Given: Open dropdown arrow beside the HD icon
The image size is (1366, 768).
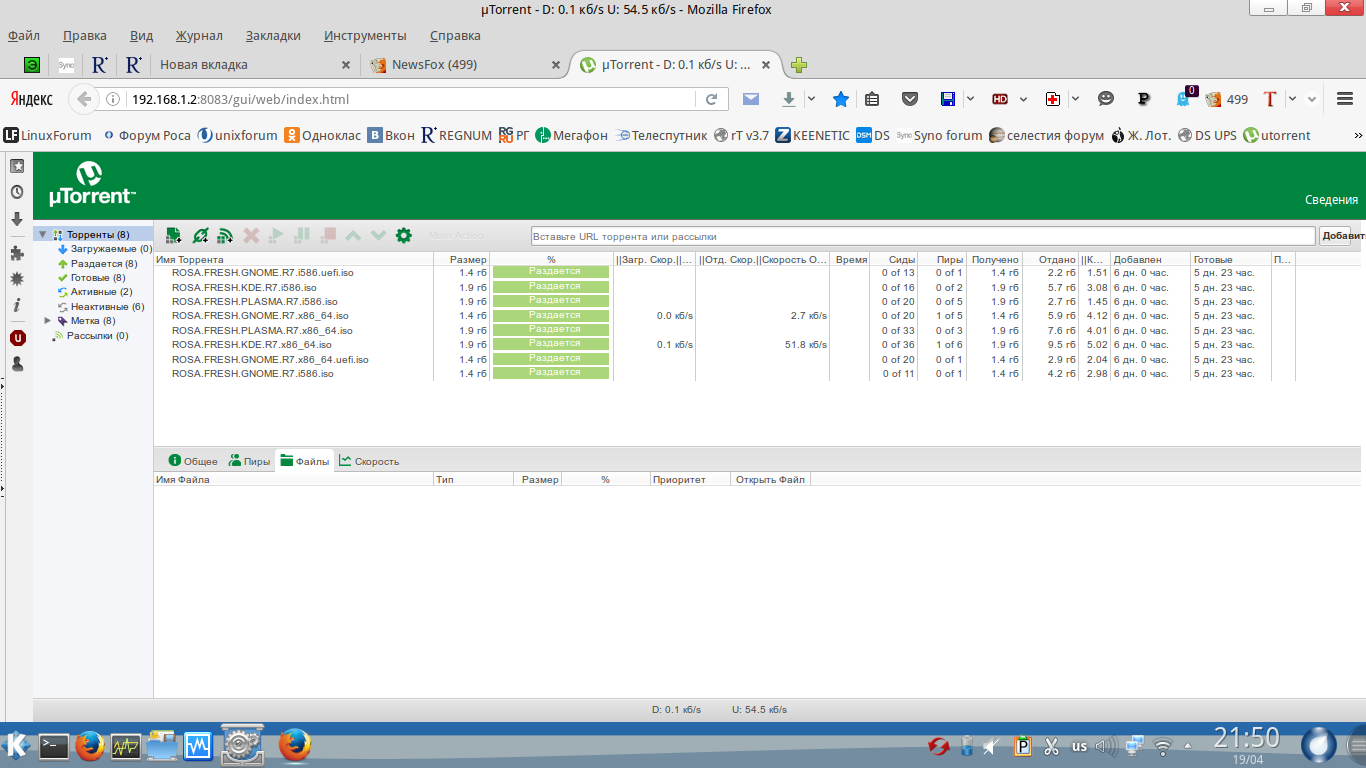Looking at the screenshot, I should click(x=1023, y=99).
